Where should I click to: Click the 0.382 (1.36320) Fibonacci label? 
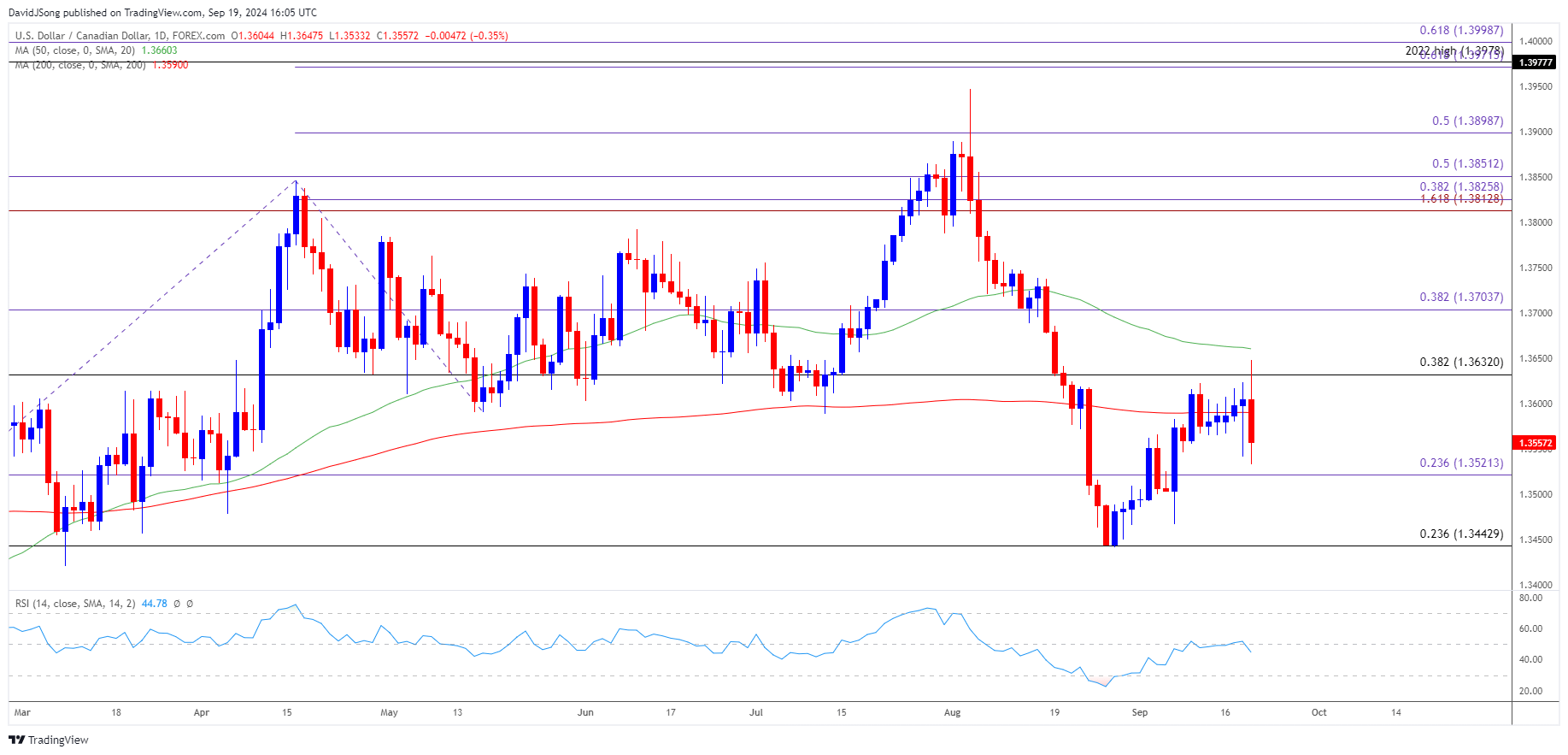click(1461, 362)
